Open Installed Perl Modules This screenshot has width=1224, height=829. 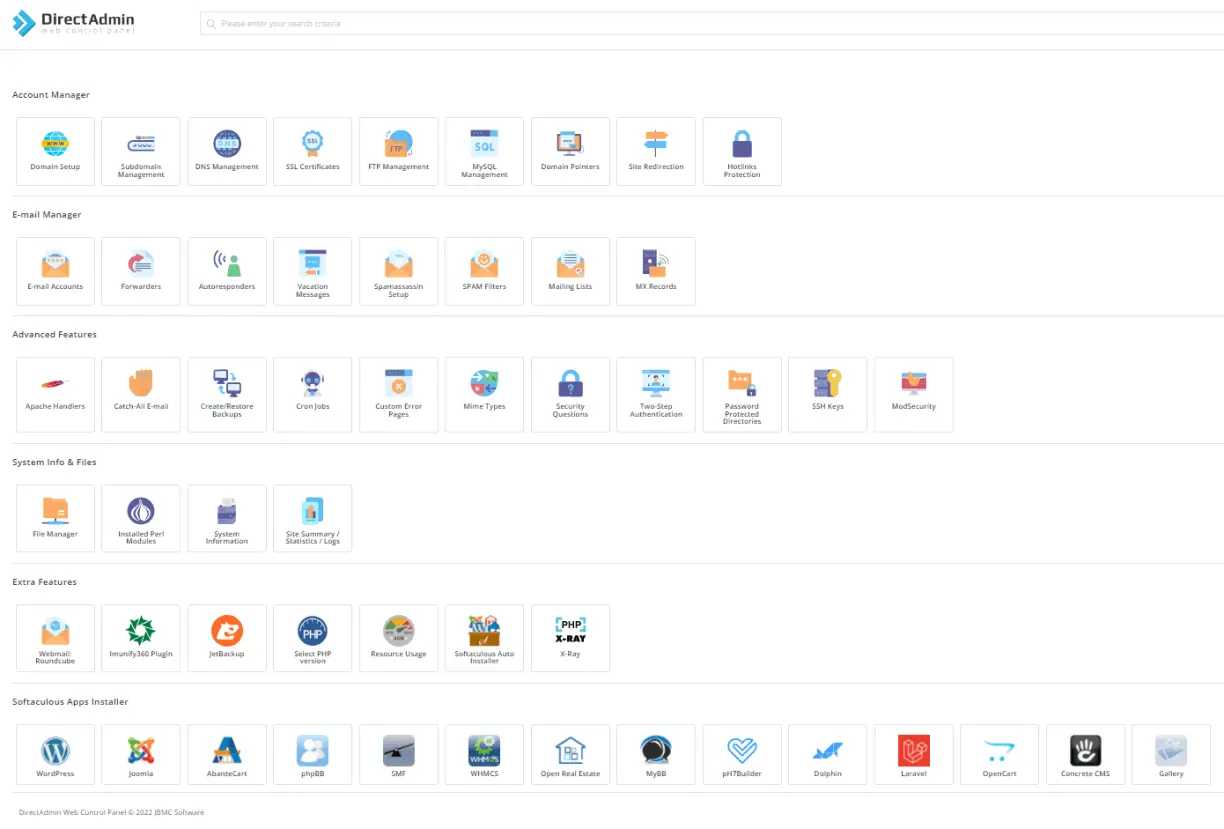[x=141, y=518]
